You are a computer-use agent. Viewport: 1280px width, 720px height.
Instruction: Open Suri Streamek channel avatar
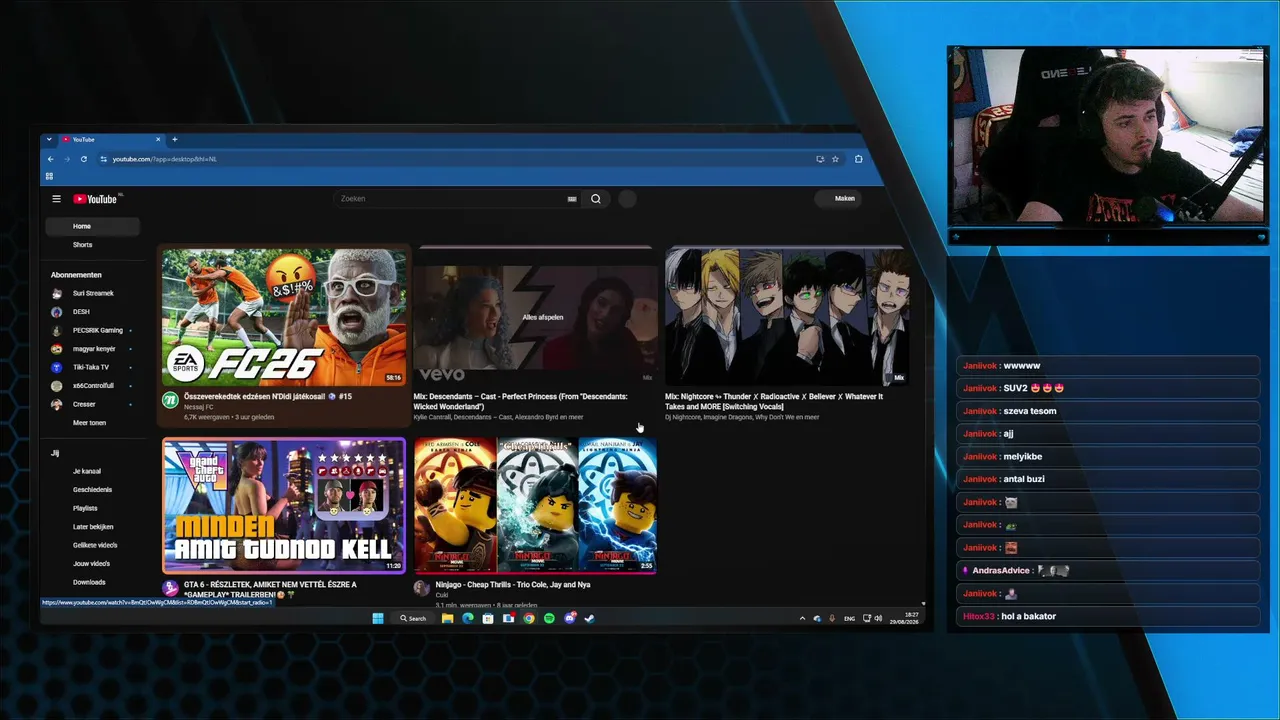tap(57, 294)
